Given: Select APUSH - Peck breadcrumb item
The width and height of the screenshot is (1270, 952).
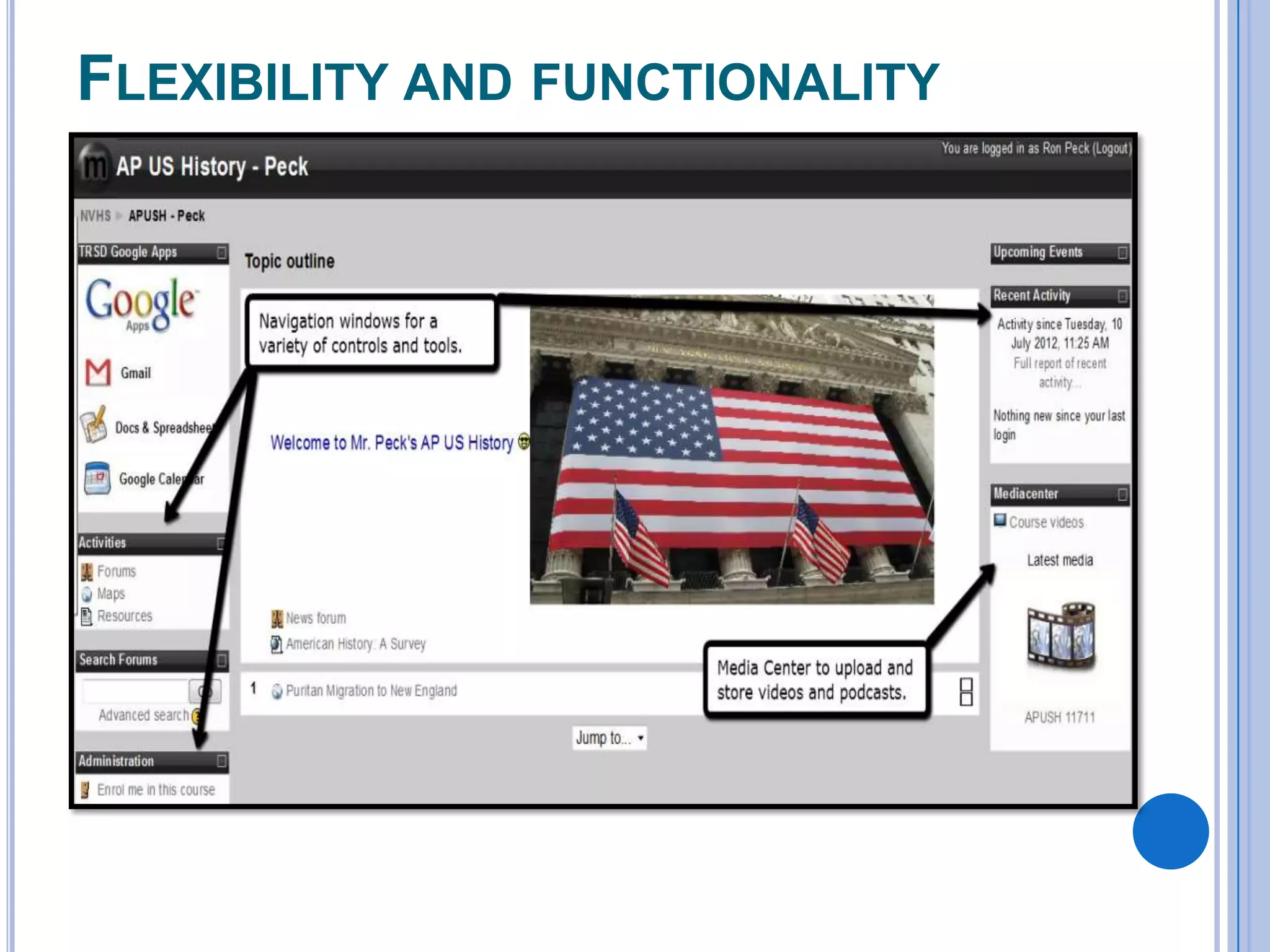Looking at the screenshot, I should (x=166, y=216).
